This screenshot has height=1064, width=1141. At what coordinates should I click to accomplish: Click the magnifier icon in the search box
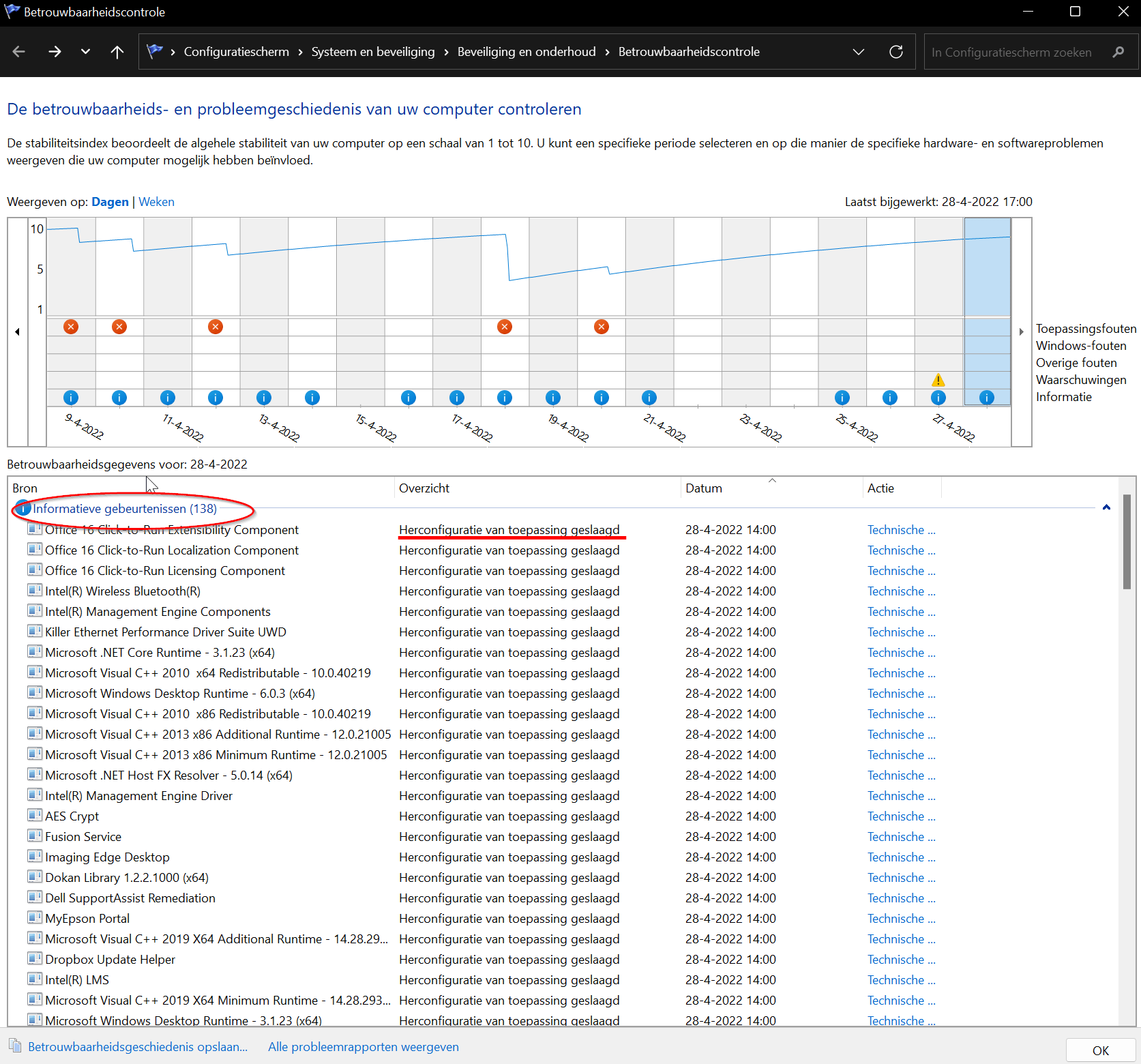[x=1118, y=52]
